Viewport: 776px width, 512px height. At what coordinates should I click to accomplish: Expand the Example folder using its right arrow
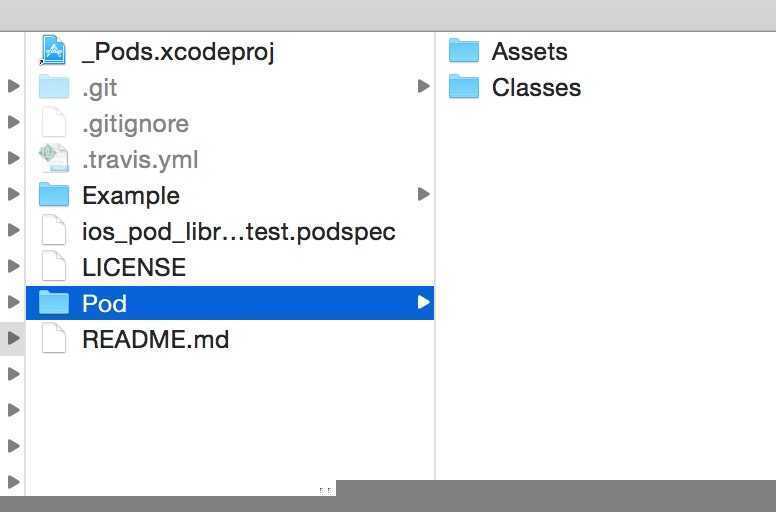pyautogui.click(x=423, y=194)
